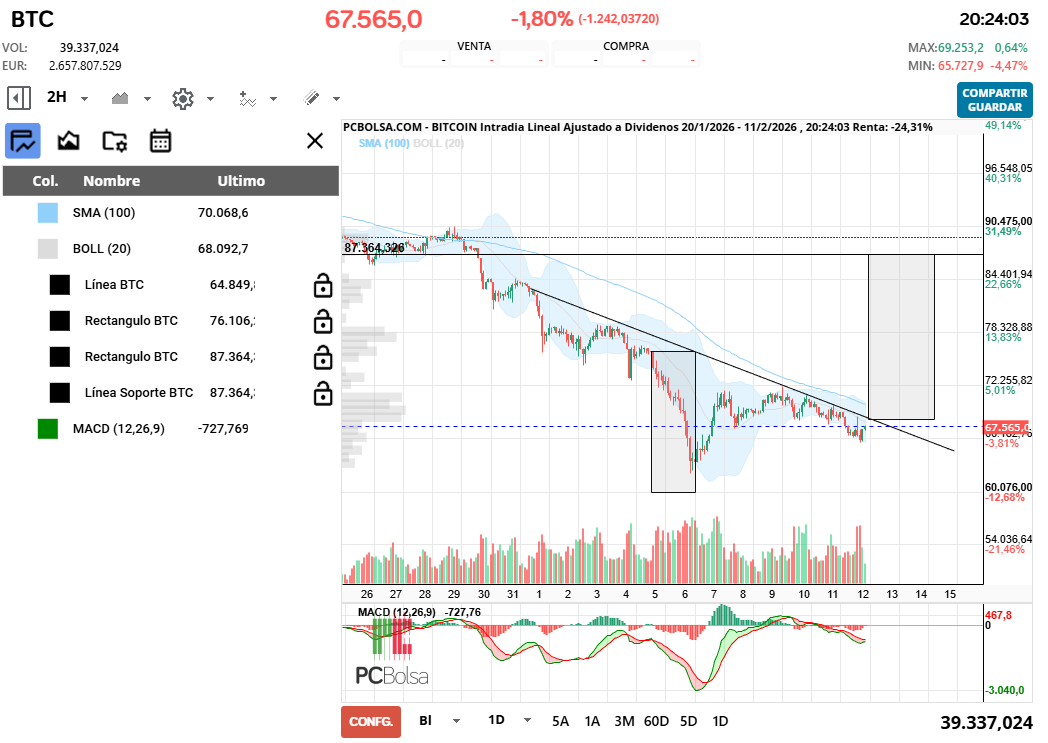Click the mountain area-chart icon
The image size is (1048, 743).
68,140
